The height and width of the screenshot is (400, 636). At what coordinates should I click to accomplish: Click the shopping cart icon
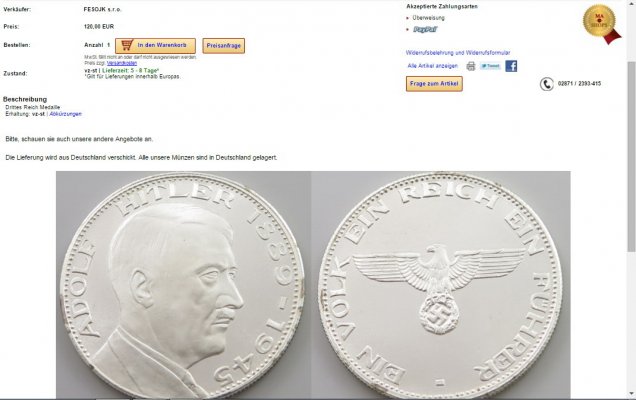[127, 45]
